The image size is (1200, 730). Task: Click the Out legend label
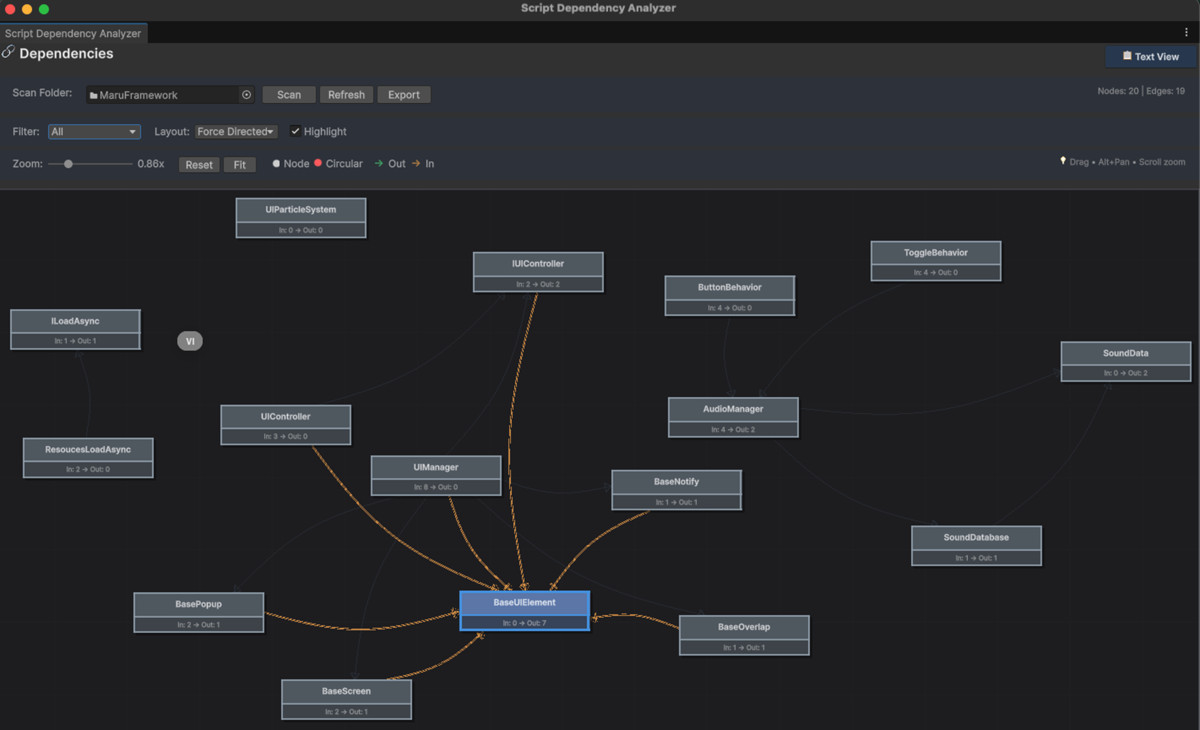[397, 164]
